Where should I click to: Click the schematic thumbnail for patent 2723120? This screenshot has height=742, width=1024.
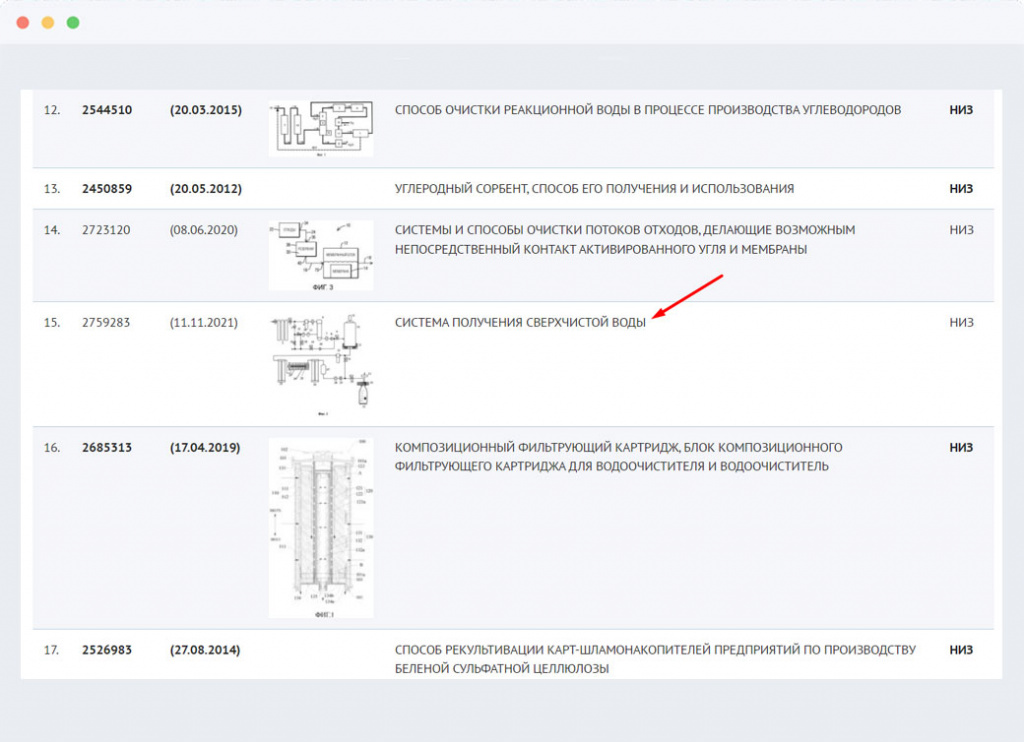point(320,255)
